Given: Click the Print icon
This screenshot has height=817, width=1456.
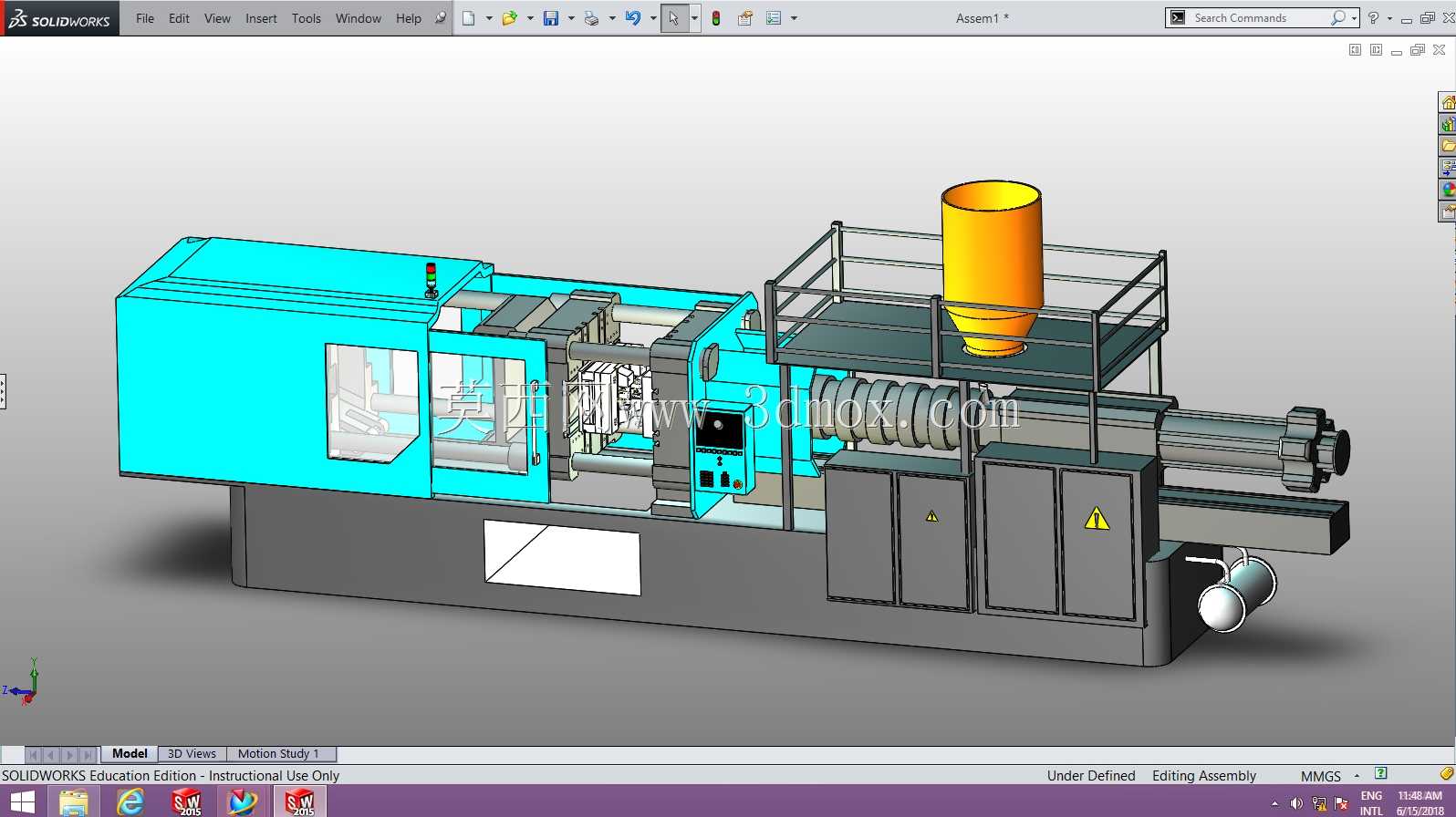Looking at the screenshot, I should (592, 18).
